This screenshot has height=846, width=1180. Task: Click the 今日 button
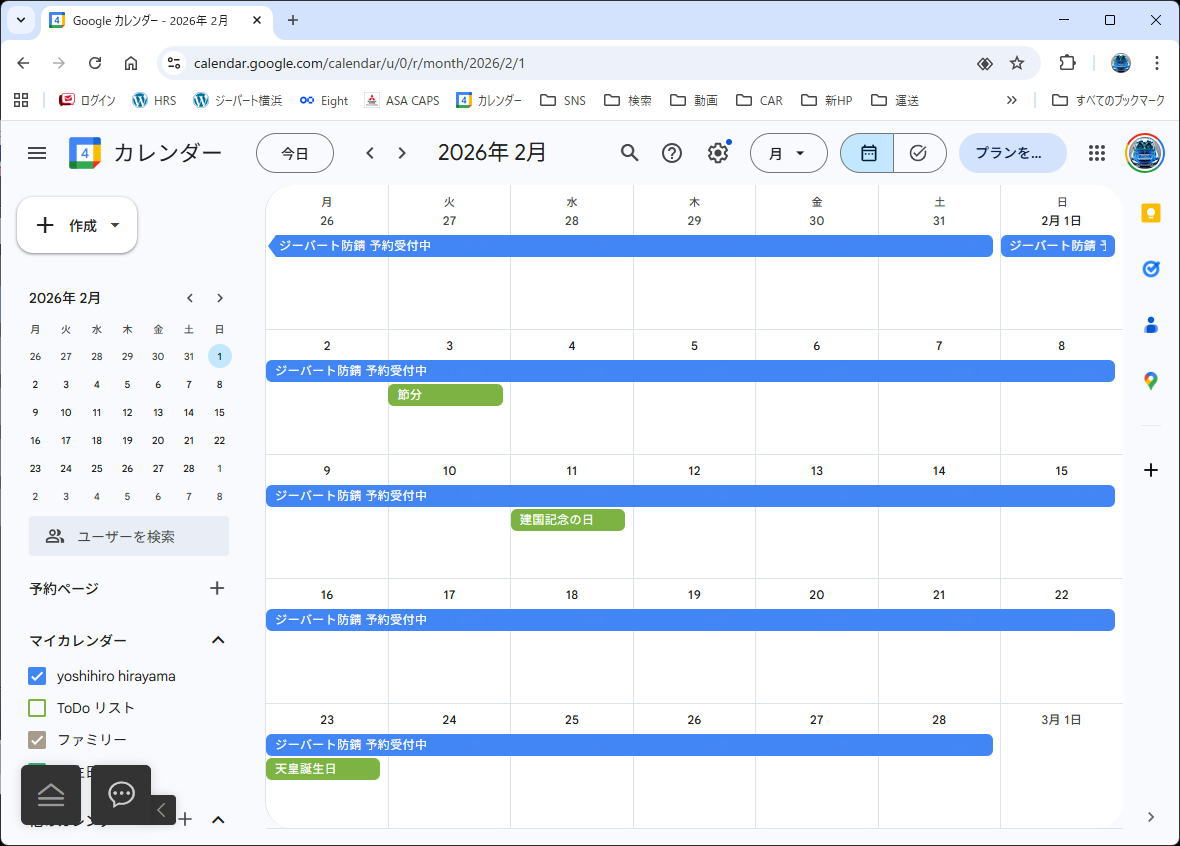tap(295, 153)
